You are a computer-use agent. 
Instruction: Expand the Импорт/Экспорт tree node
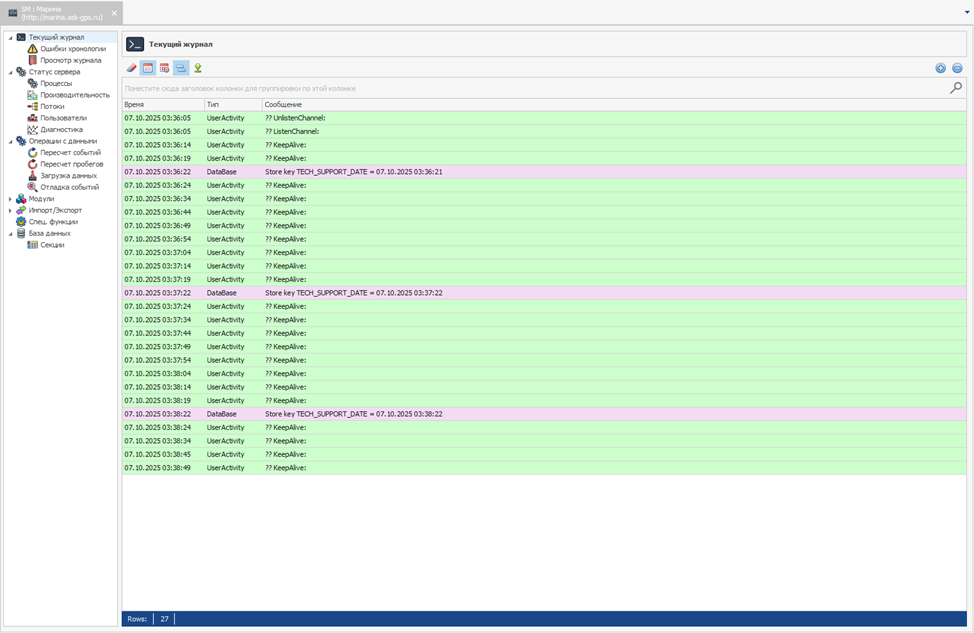tap(10, 210)
